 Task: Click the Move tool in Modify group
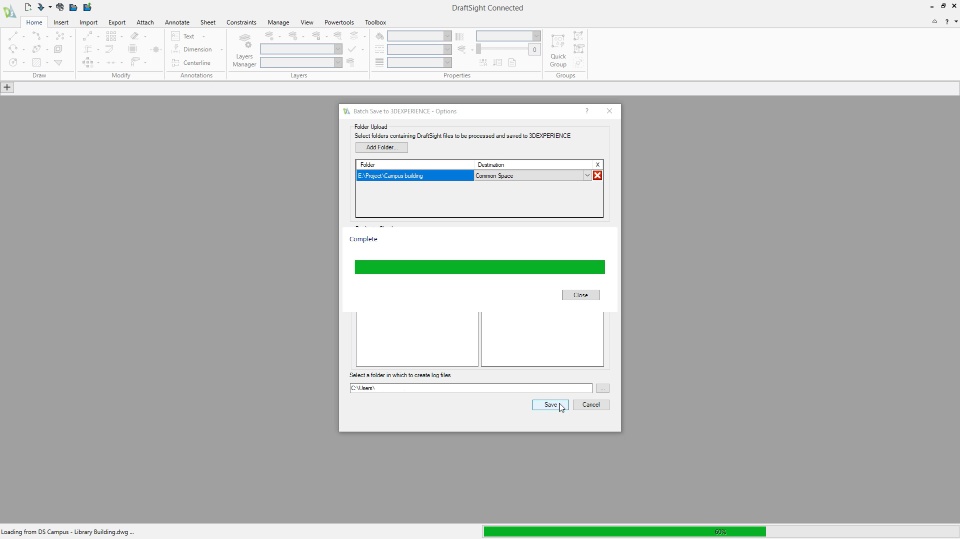[x=88, y=62]
